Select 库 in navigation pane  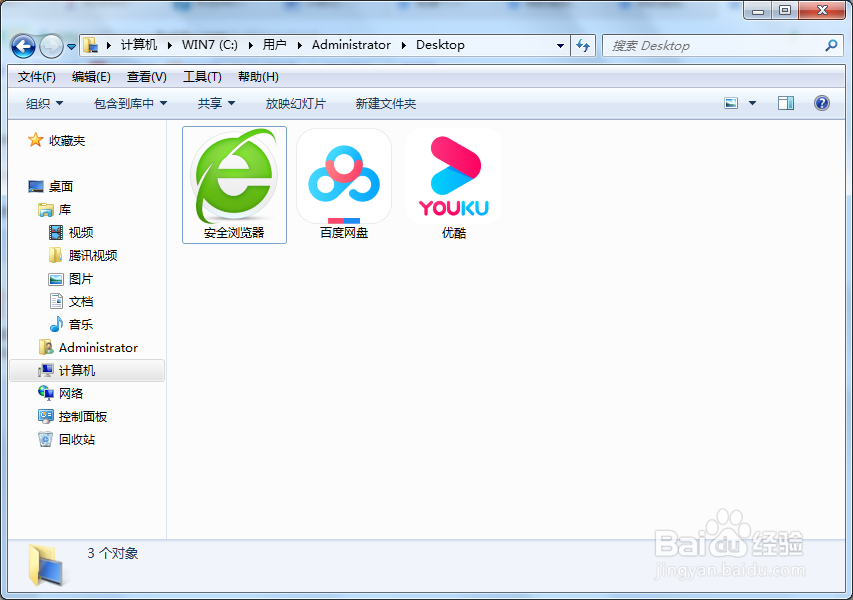[x=65, y=209]
